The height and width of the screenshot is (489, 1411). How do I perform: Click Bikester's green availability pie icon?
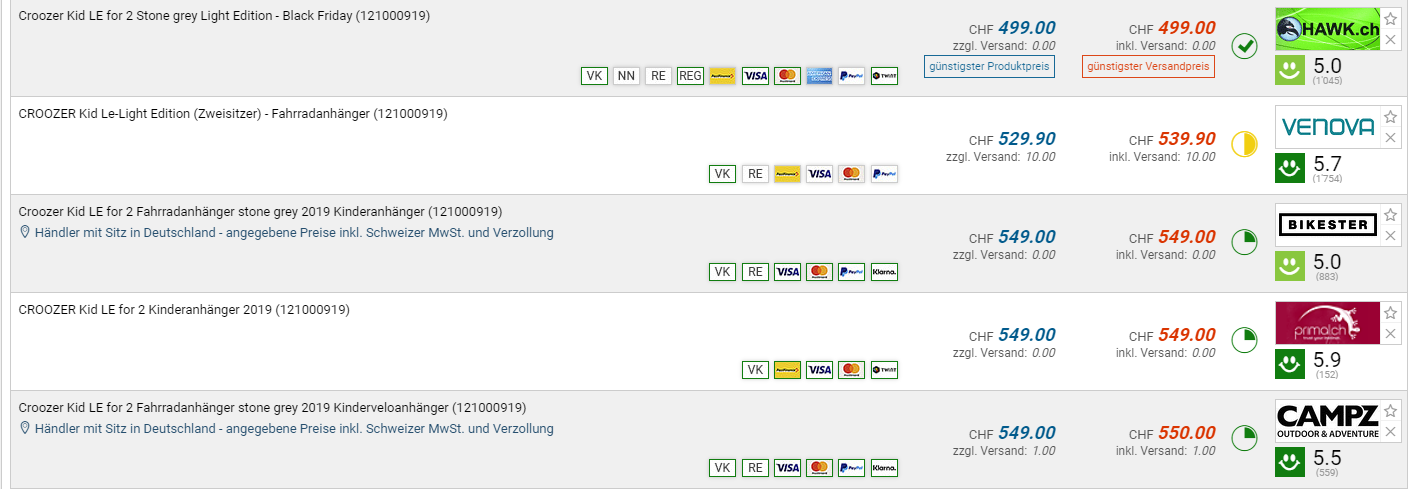click(1244, 242)
